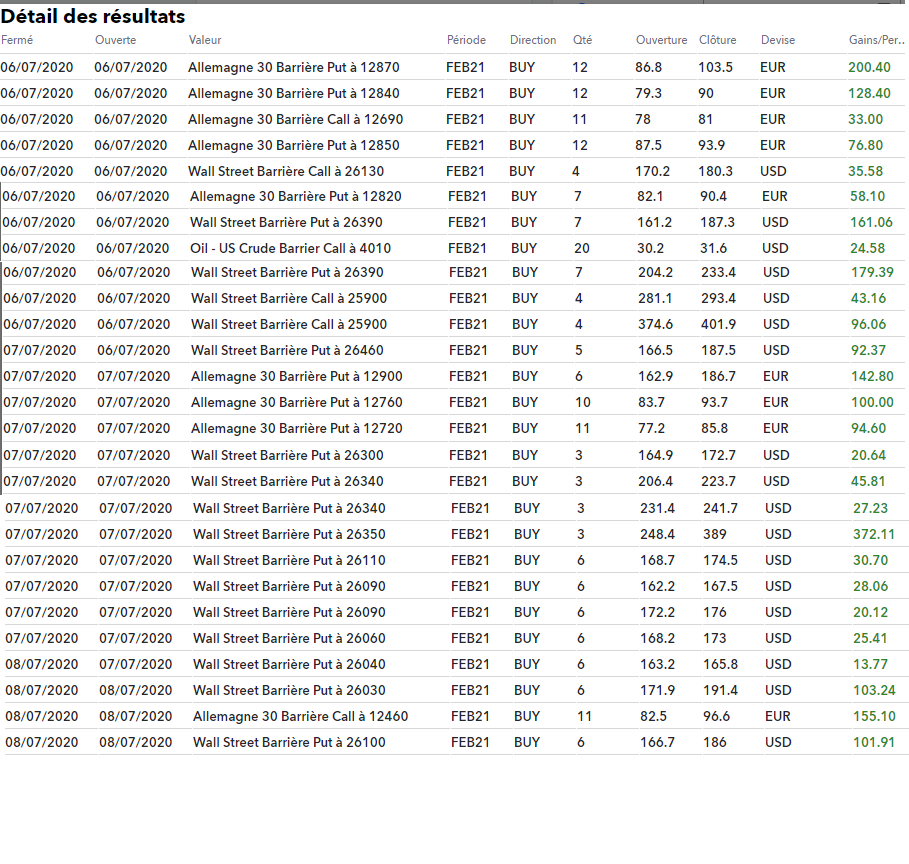Viewport: 909px width, 864px height.
Task: Click the closing value 96.6
Action: (717, 717)
